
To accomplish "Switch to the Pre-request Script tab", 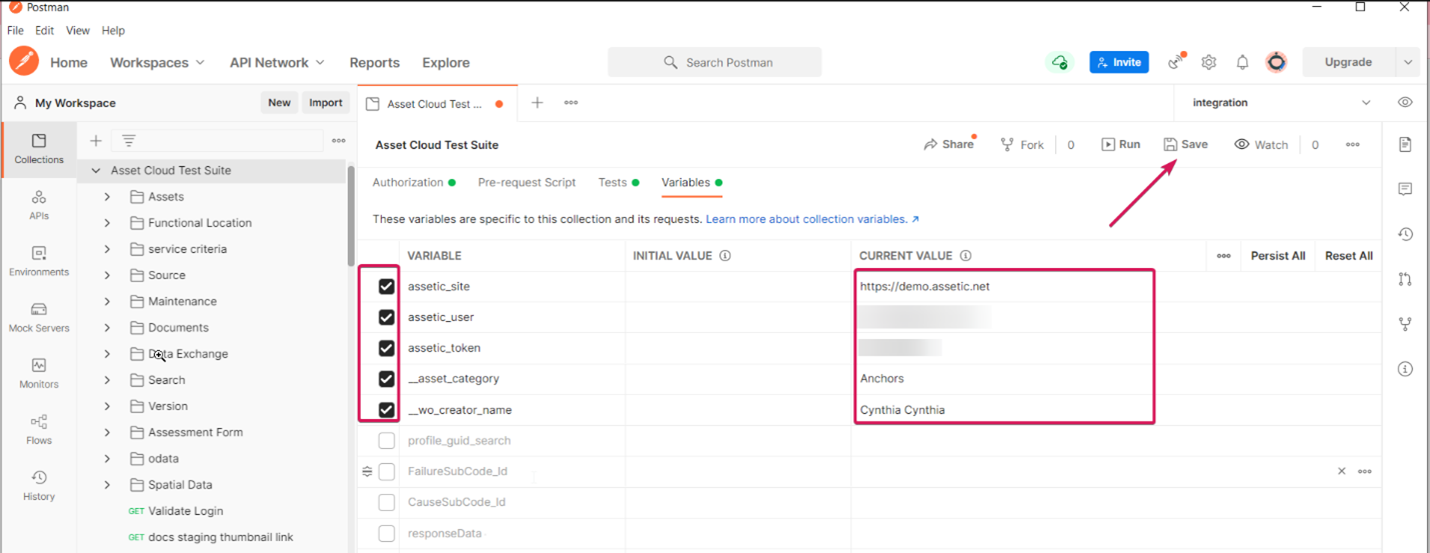I will [x=527, y=183].
